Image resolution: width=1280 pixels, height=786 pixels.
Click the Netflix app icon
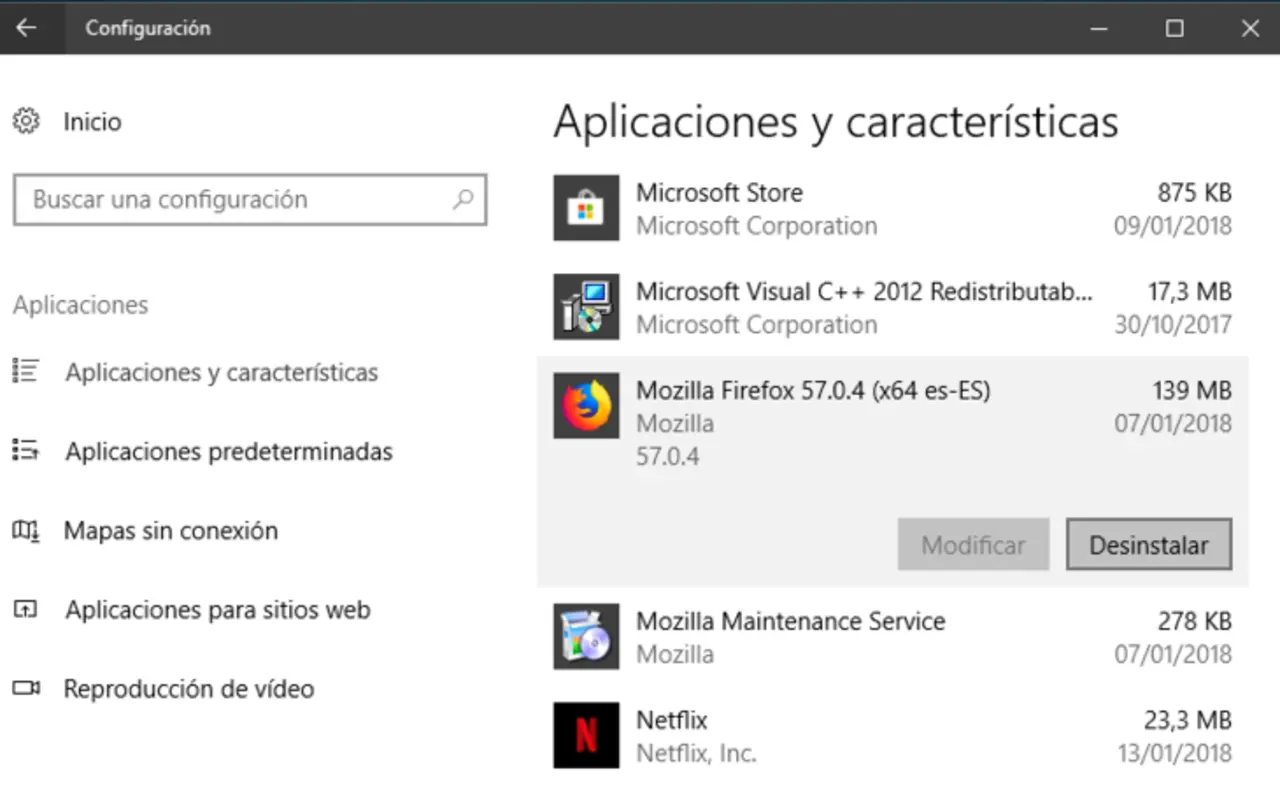pos(586,735)
